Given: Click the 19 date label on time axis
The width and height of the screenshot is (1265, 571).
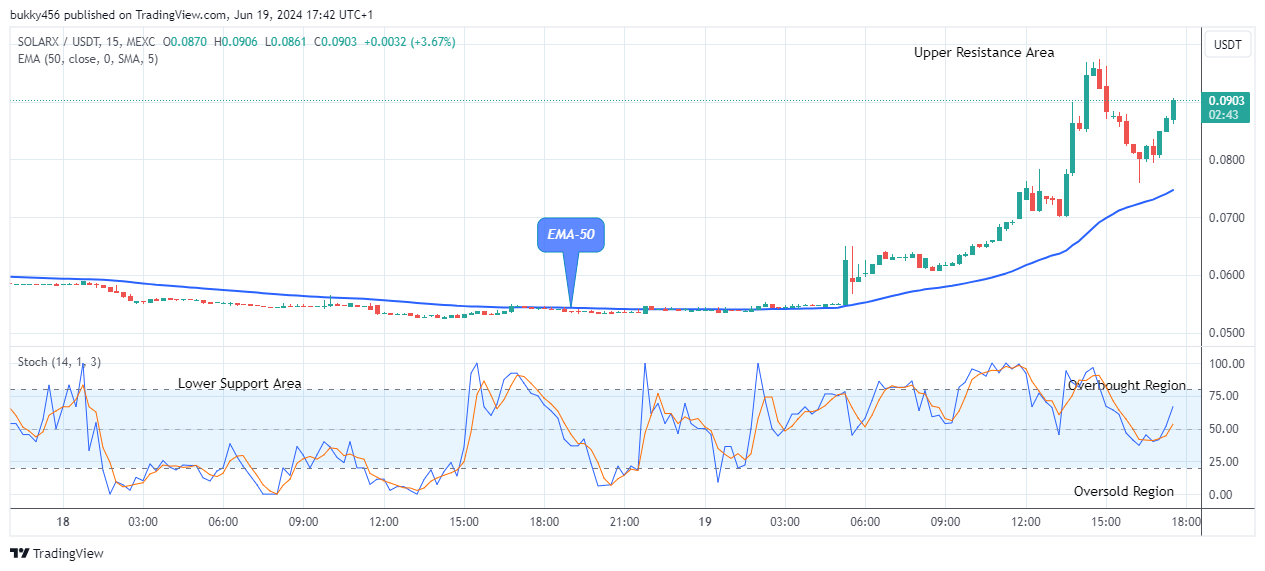Looking at the screenshot, I should pyautogui.click(x=704, y=522).
